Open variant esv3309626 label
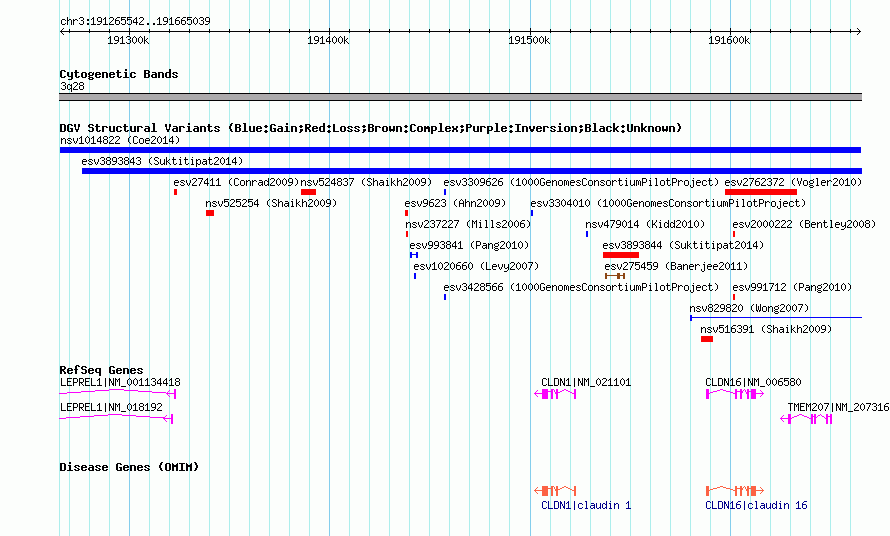 (581, 182)
